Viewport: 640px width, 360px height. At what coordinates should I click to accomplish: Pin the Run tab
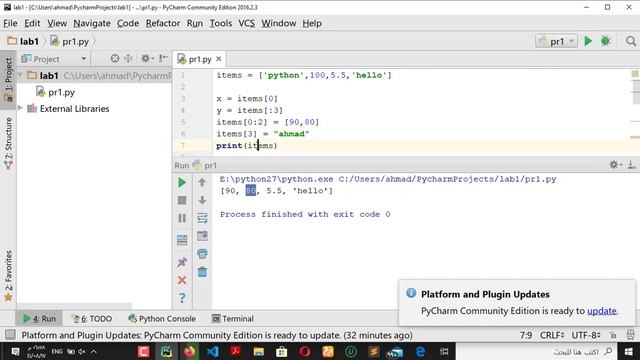click(182, 262)
